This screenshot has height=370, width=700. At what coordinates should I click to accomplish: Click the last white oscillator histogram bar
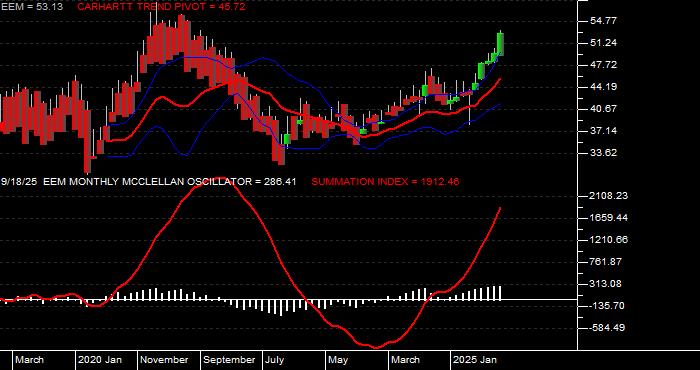pos(500,292)
